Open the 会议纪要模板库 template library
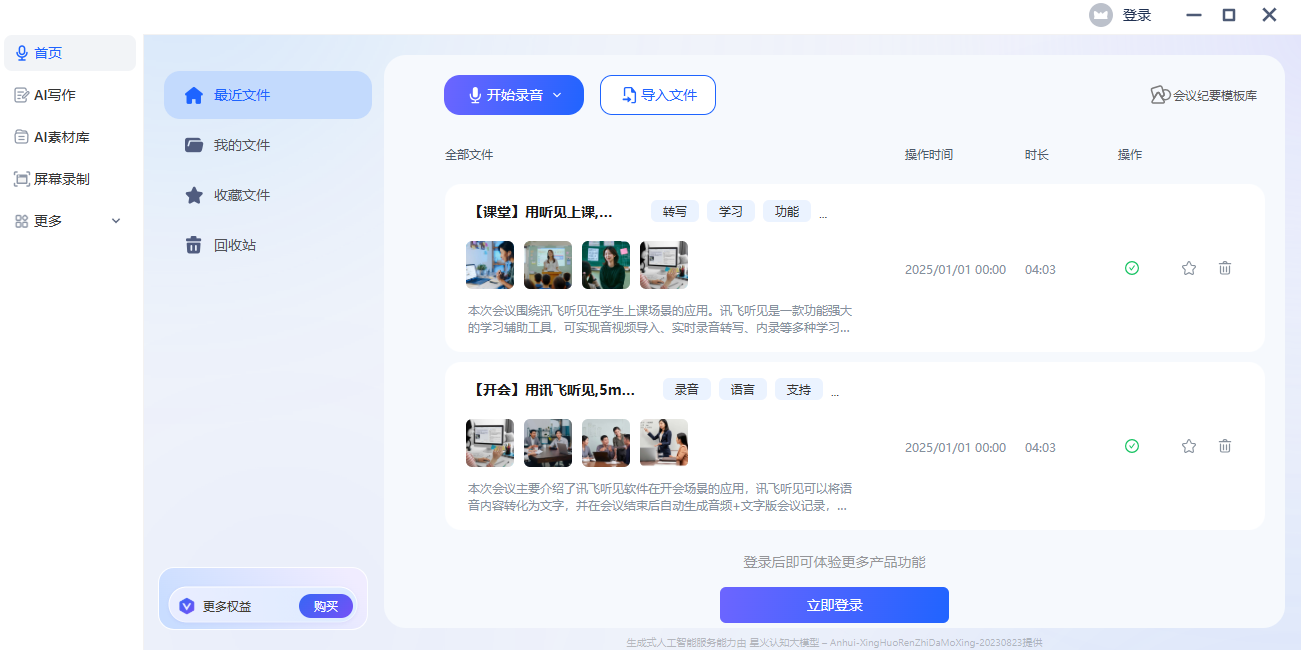The width and height of the screenshot is (1301, 650). coord(1204,95)
